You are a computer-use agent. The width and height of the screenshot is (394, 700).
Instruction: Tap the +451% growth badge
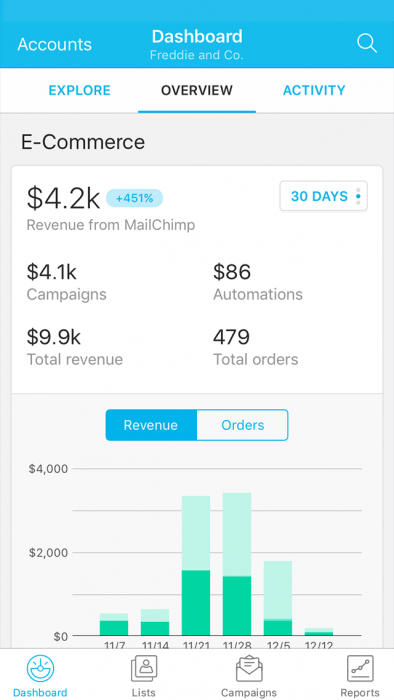pos(134,198)
